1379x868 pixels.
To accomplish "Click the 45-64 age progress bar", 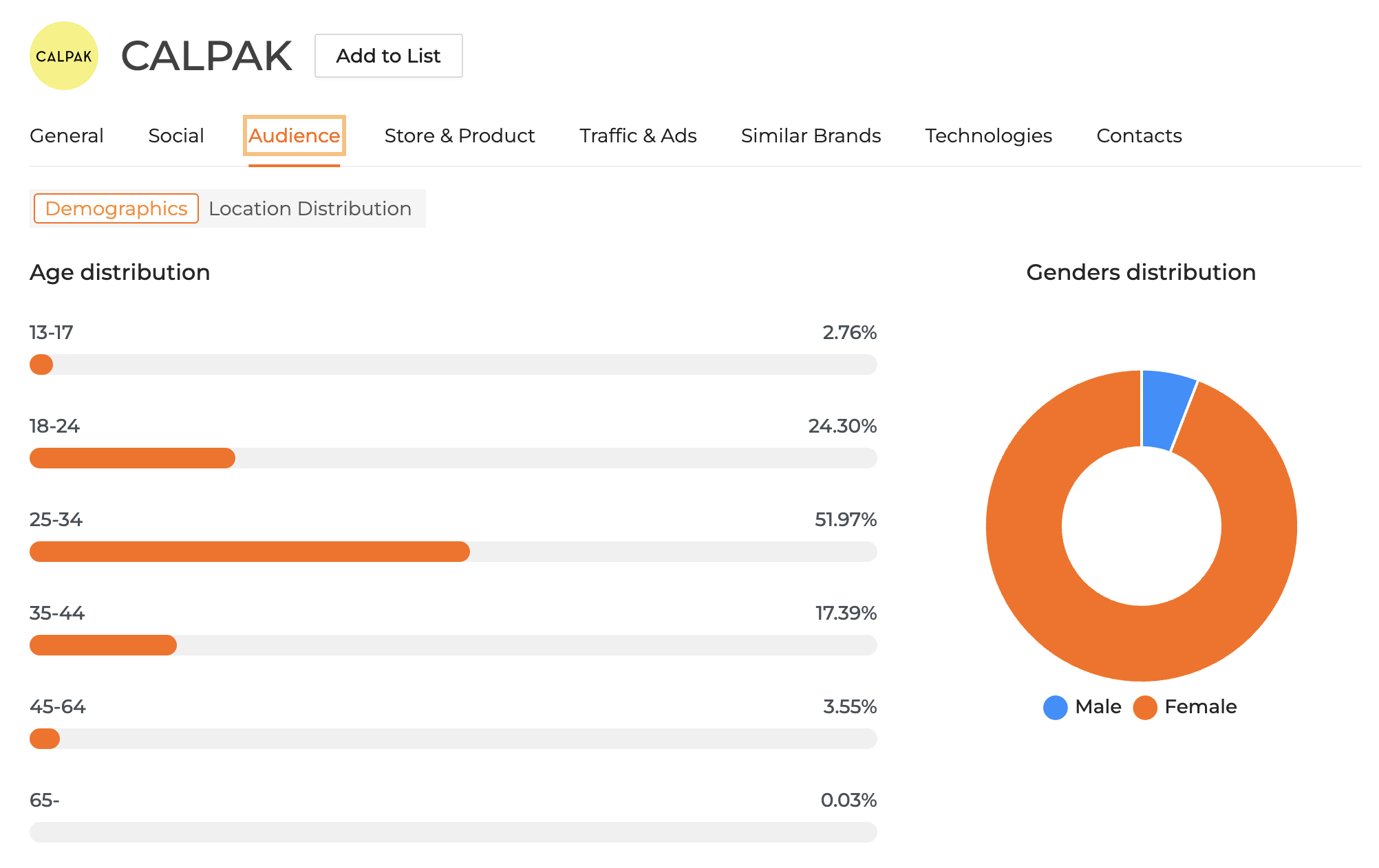I will click(x=453, y=739).
